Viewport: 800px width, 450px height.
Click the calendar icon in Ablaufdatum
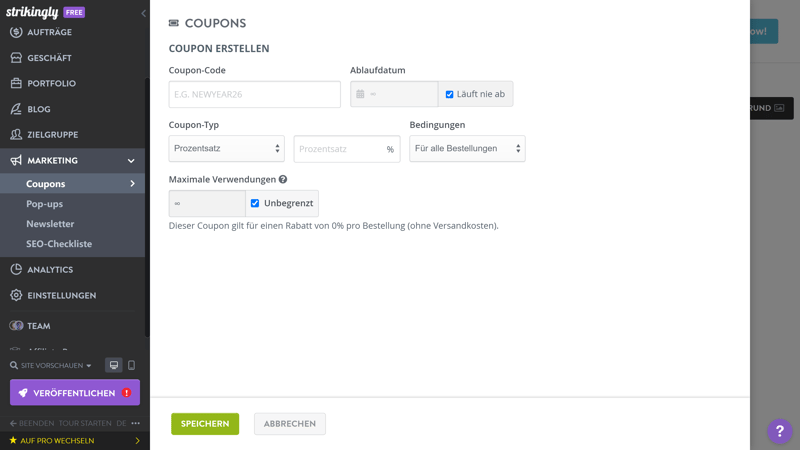pos(361,94)
